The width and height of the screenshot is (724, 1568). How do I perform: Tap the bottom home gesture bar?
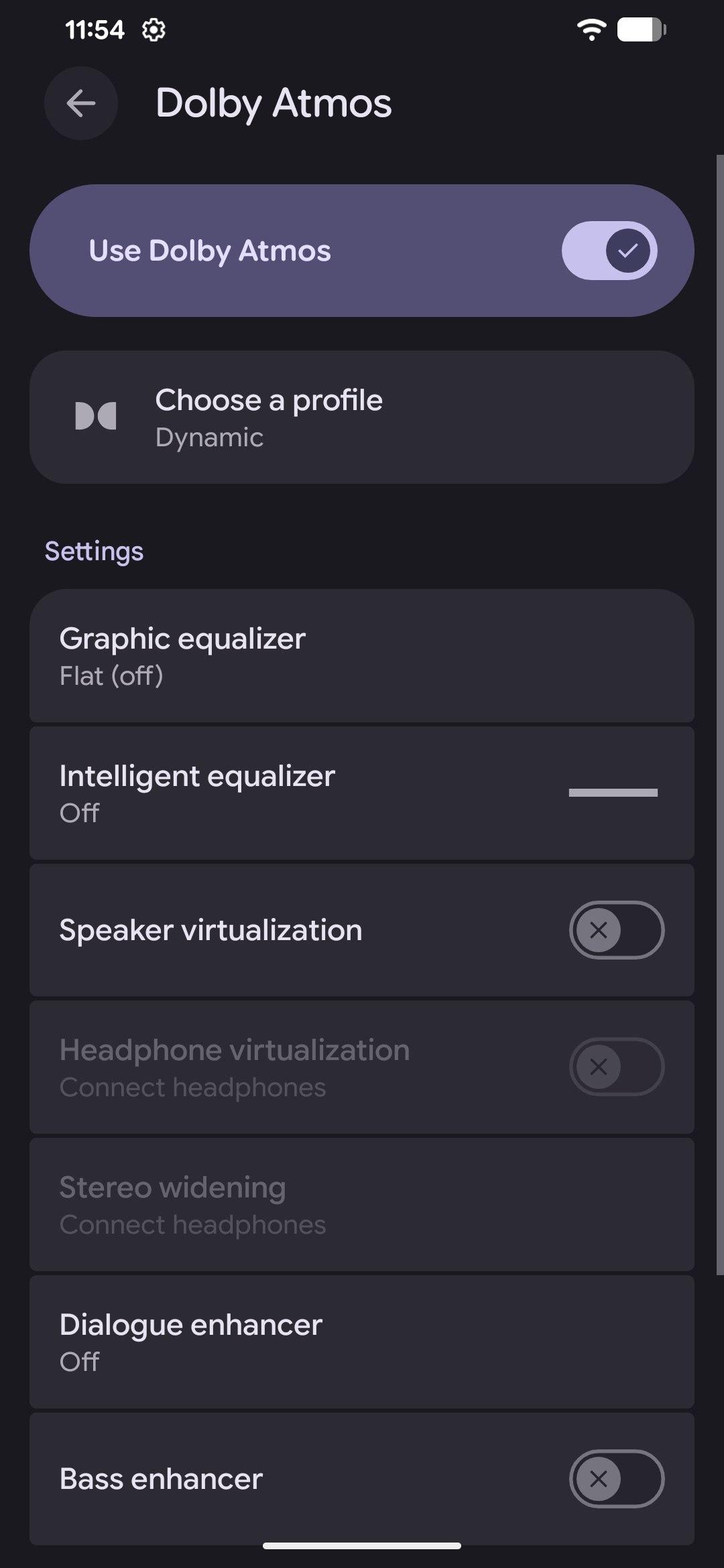[x=362, y=1546]
